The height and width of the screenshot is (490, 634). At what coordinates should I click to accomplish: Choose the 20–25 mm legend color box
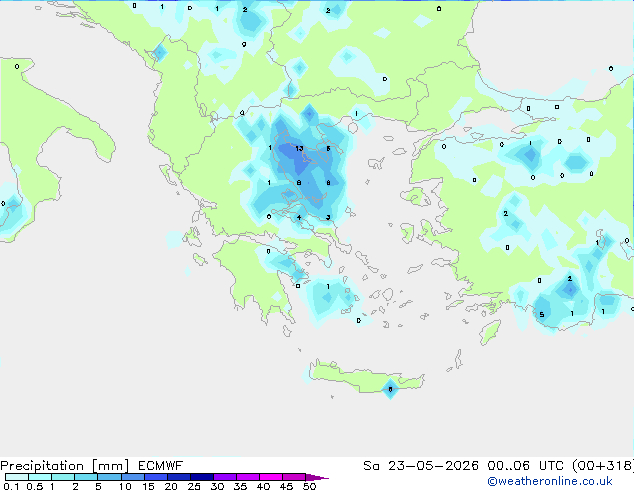tap(179, 477)
